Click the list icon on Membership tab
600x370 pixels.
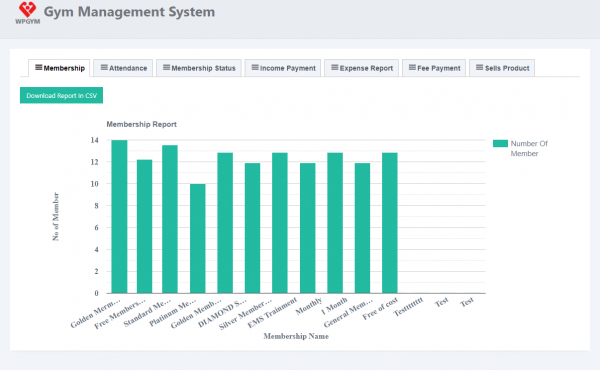point(39,68)
